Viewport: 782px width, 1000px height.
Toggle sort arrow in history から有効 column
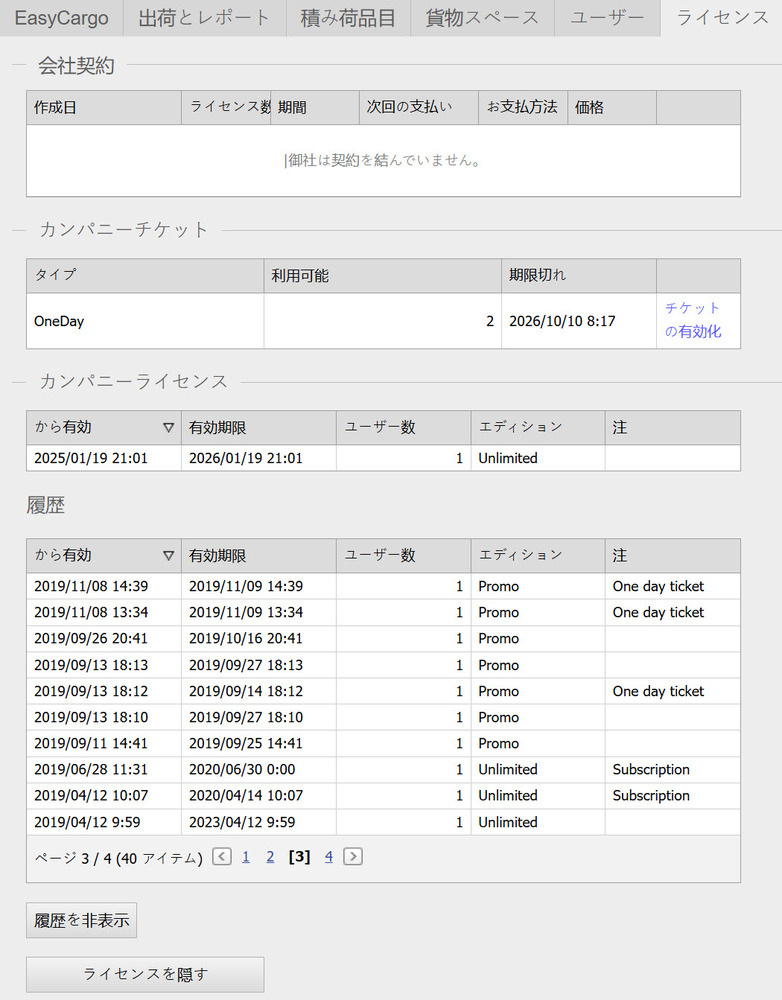click(168, 556)
